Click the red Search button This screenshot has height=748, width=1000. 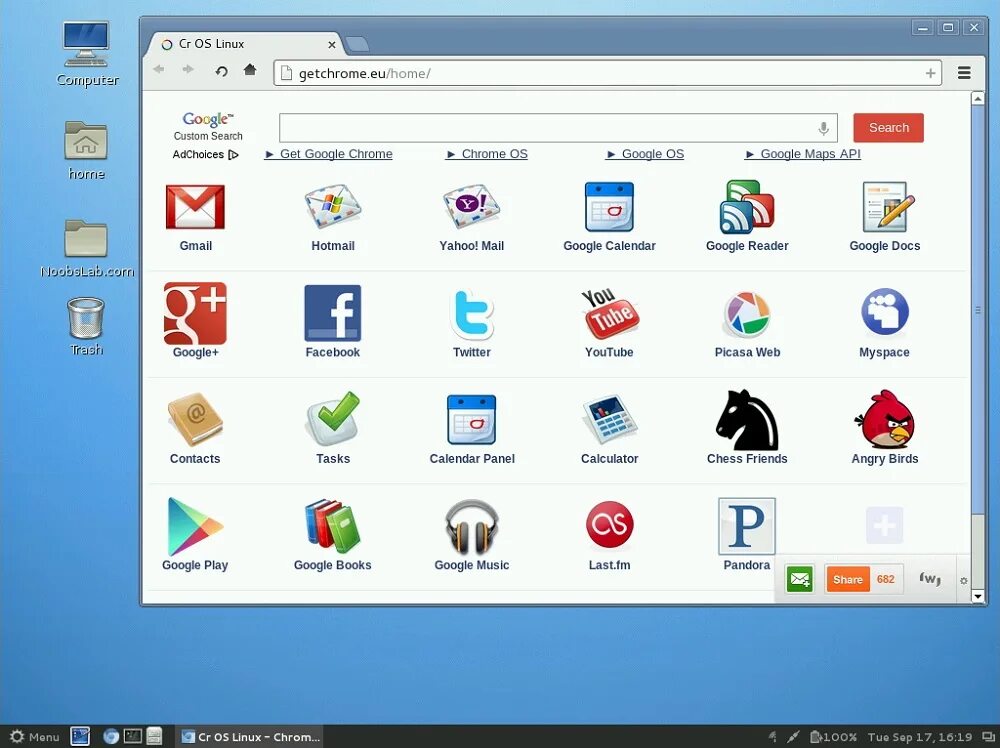click(888, 128)
